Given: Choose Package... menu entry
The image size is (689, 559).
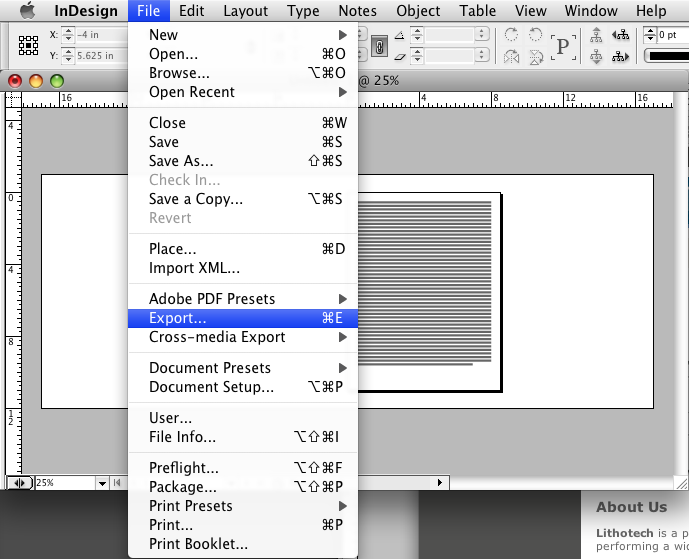Looking at the screenshot, I should click(243, 487).
